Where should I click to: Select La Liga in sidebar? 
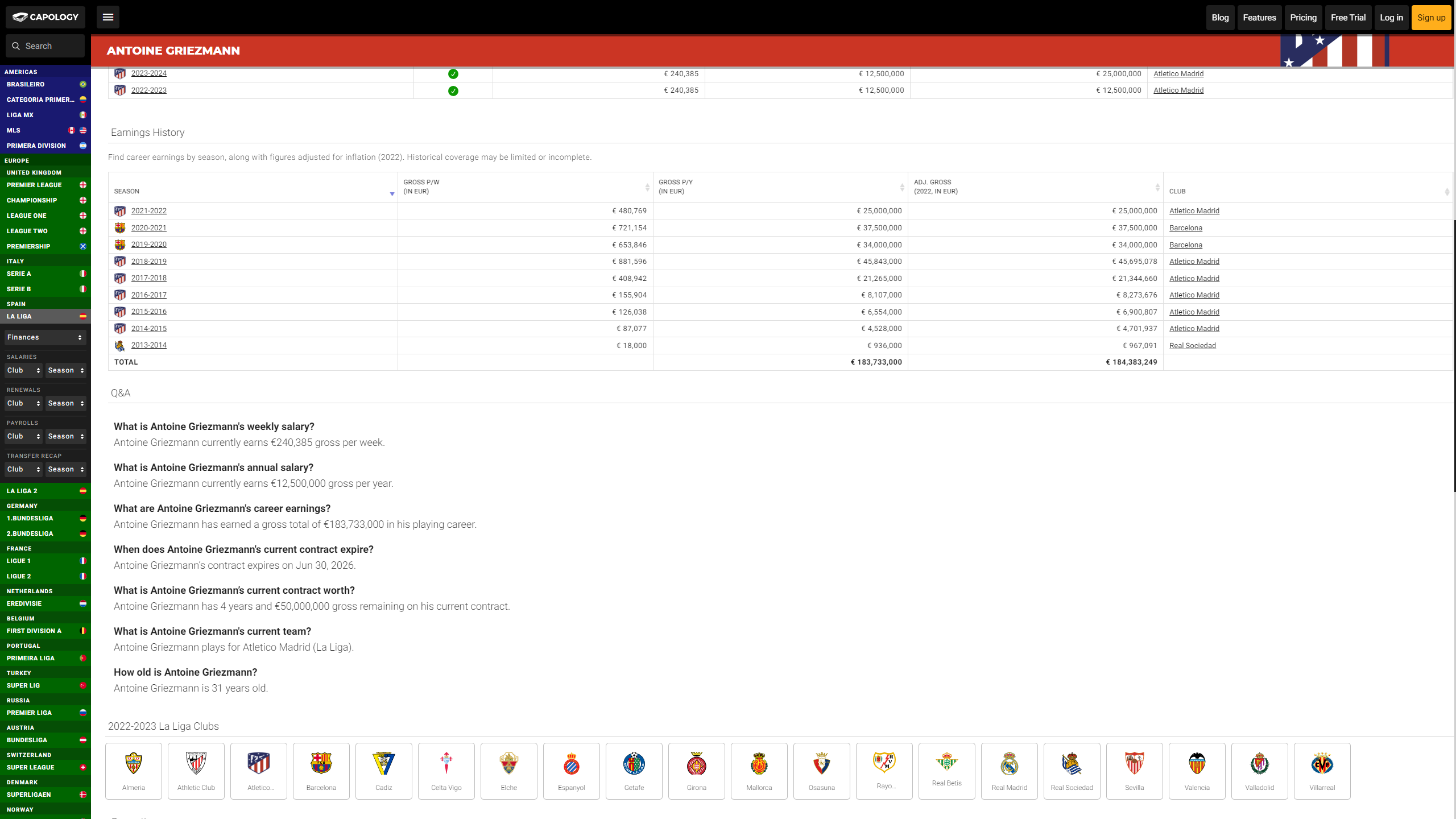coord(45,316)
